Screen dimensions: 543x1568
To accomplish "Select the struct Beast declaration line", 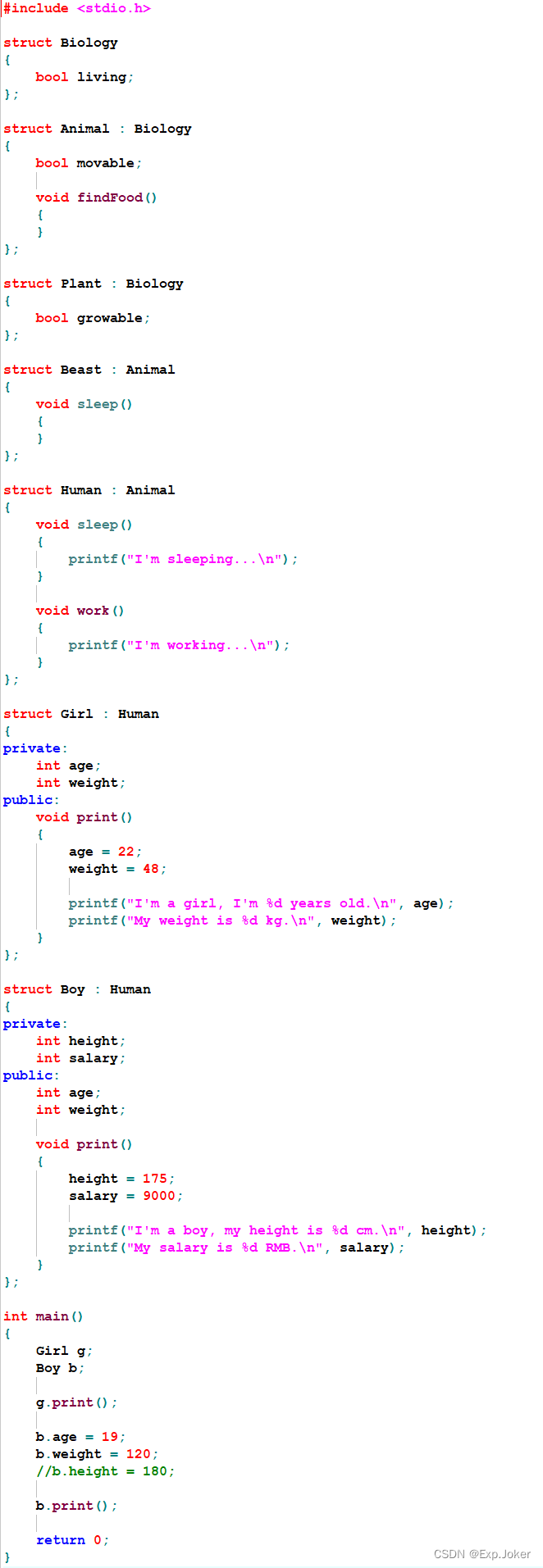I will click(x=89, y=370).
